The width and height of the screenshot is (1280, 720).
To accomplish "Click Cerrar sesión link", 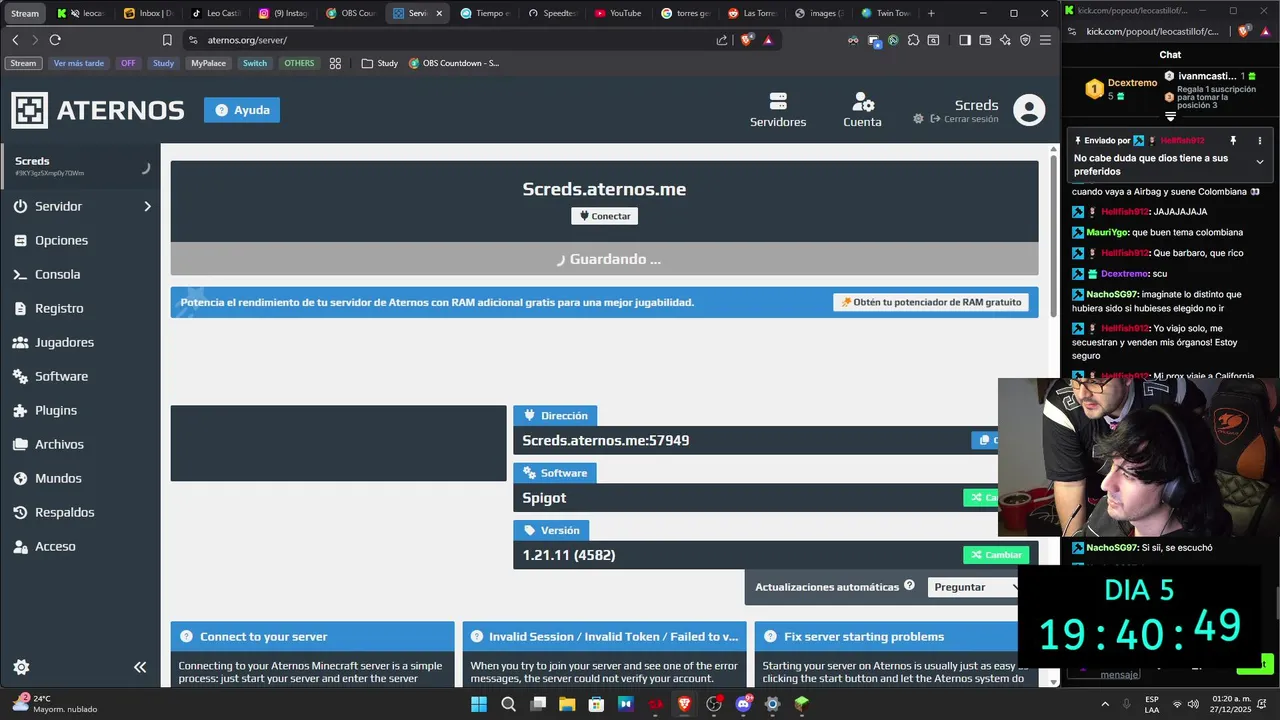I will click(964, 119).
